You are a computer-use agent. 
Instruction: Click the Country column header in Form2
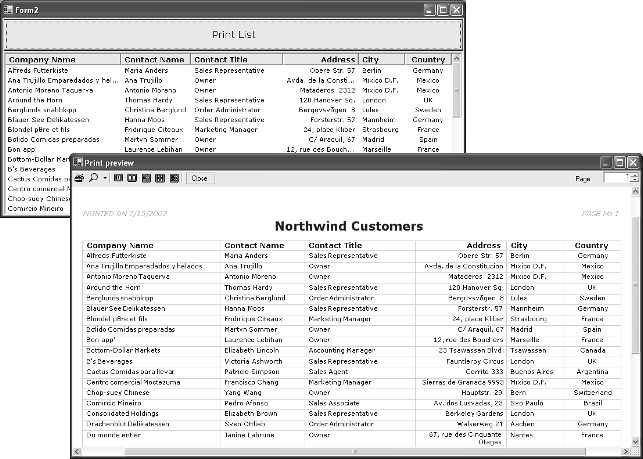[x=428, y=59]
